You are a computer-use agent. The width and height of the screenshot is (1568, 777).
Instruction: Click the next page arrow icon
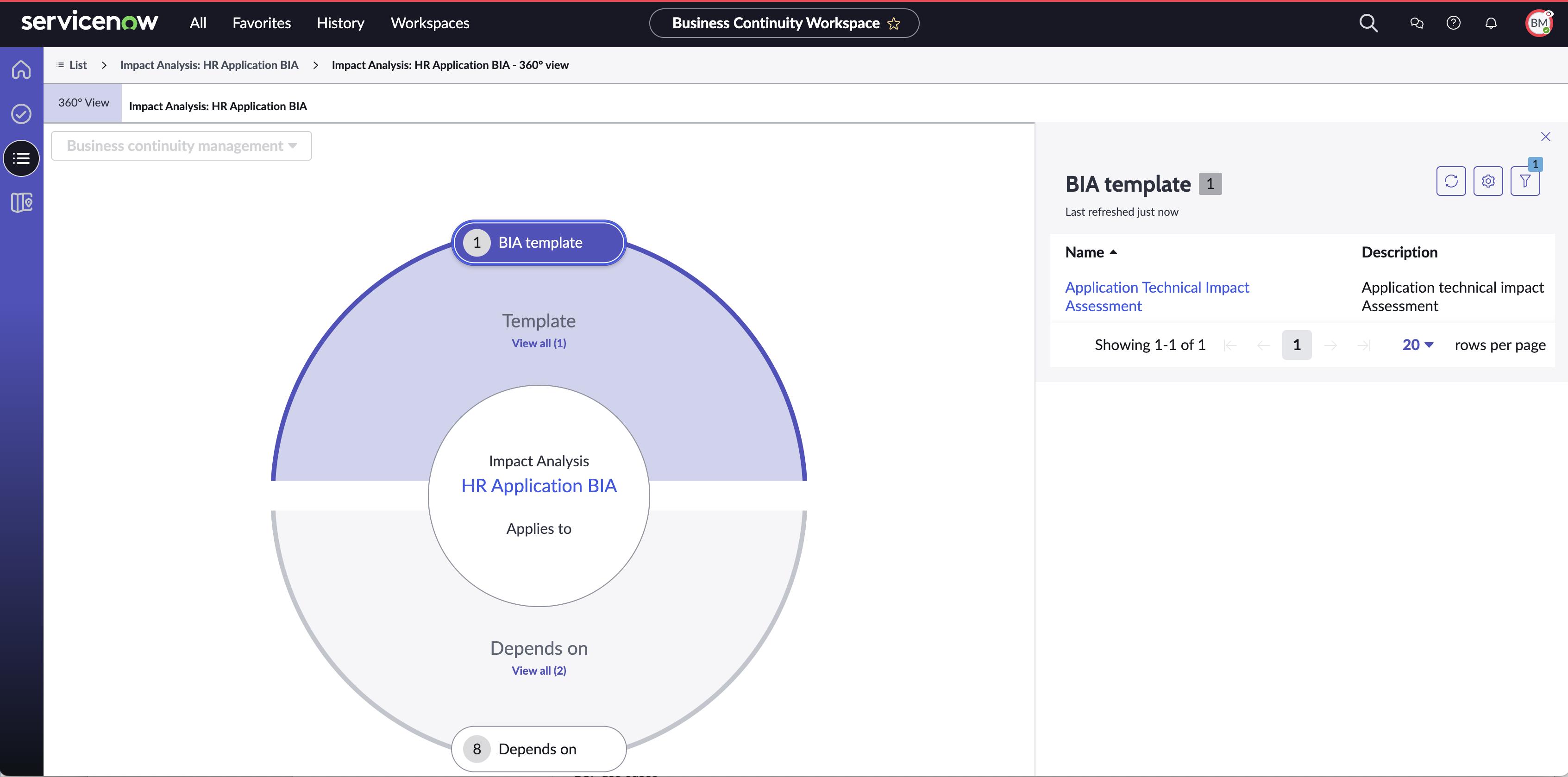point(1330,345)
